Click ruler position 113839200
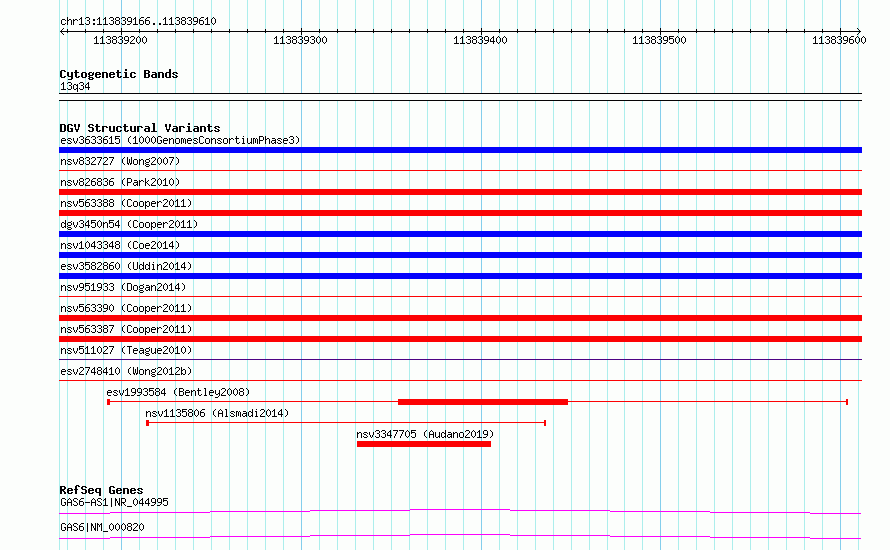 click(120, 40)
